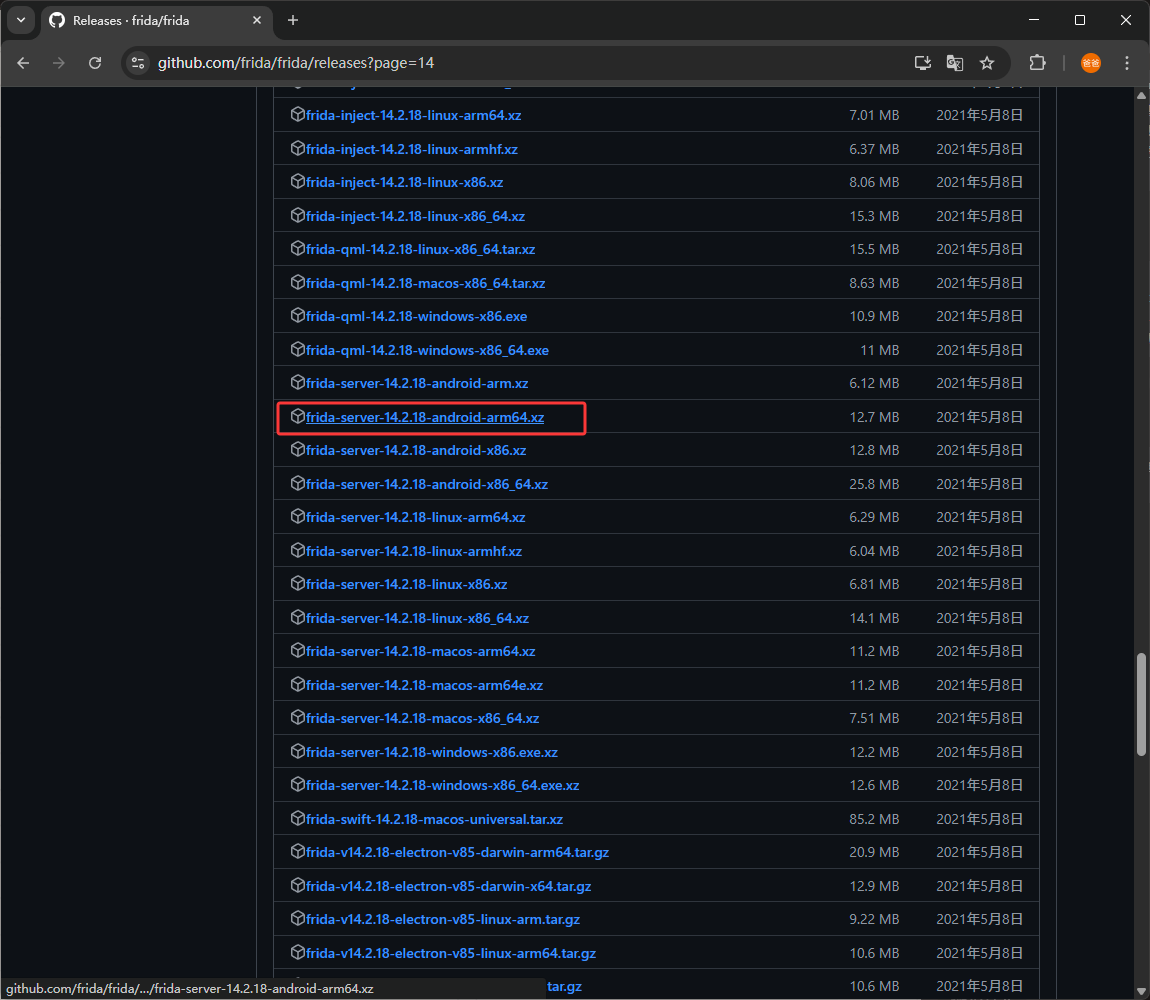
Task: Open the orange profile avatar
Action: click(1091, 63)
